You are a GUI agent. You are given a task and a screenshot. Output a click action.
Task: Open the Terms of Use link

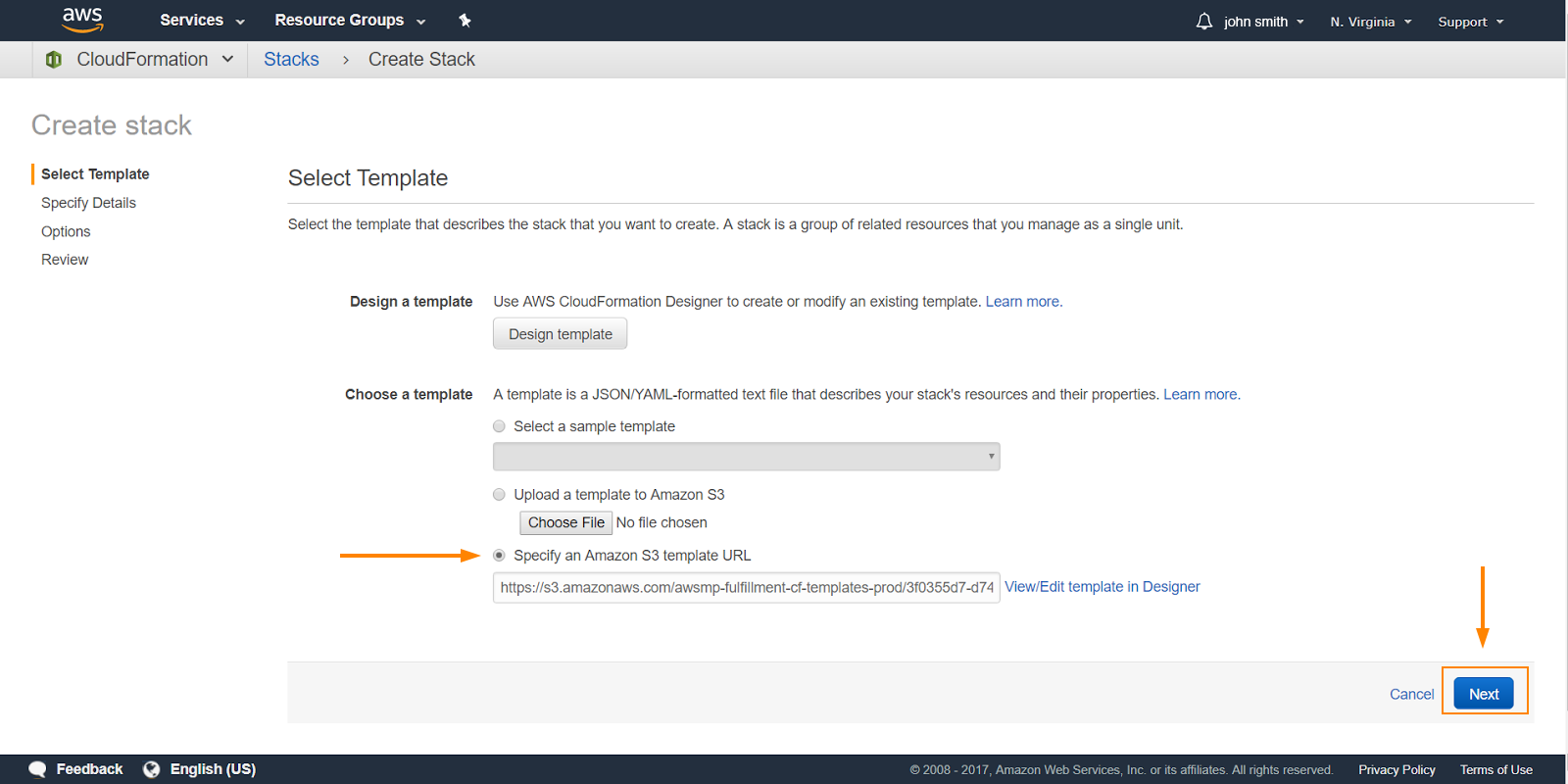1496,770
